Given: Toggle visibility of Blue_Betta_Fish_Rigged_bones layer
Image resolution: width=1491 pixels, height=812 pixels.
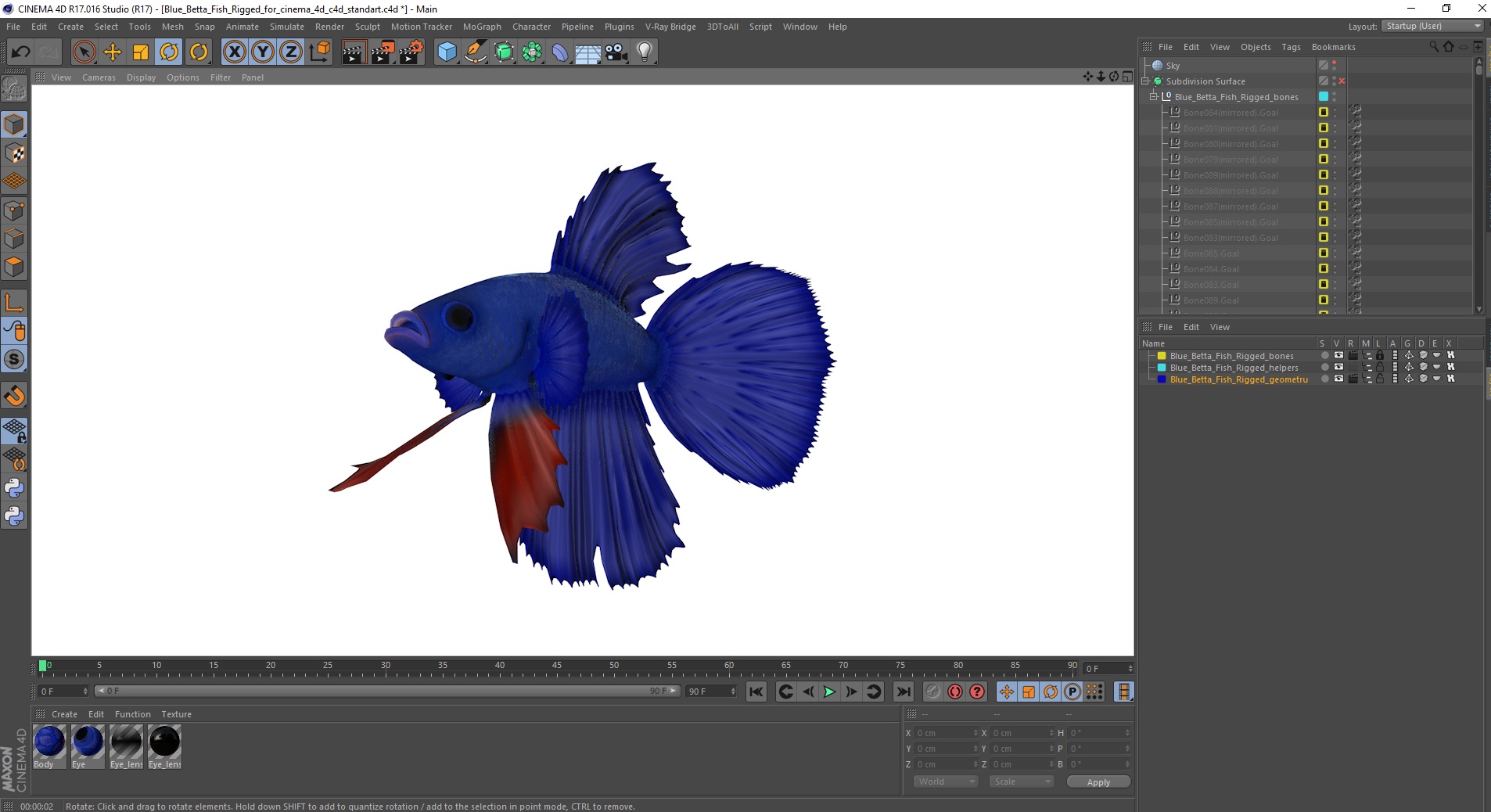Looking at the screenshot, I should 1338,356.
